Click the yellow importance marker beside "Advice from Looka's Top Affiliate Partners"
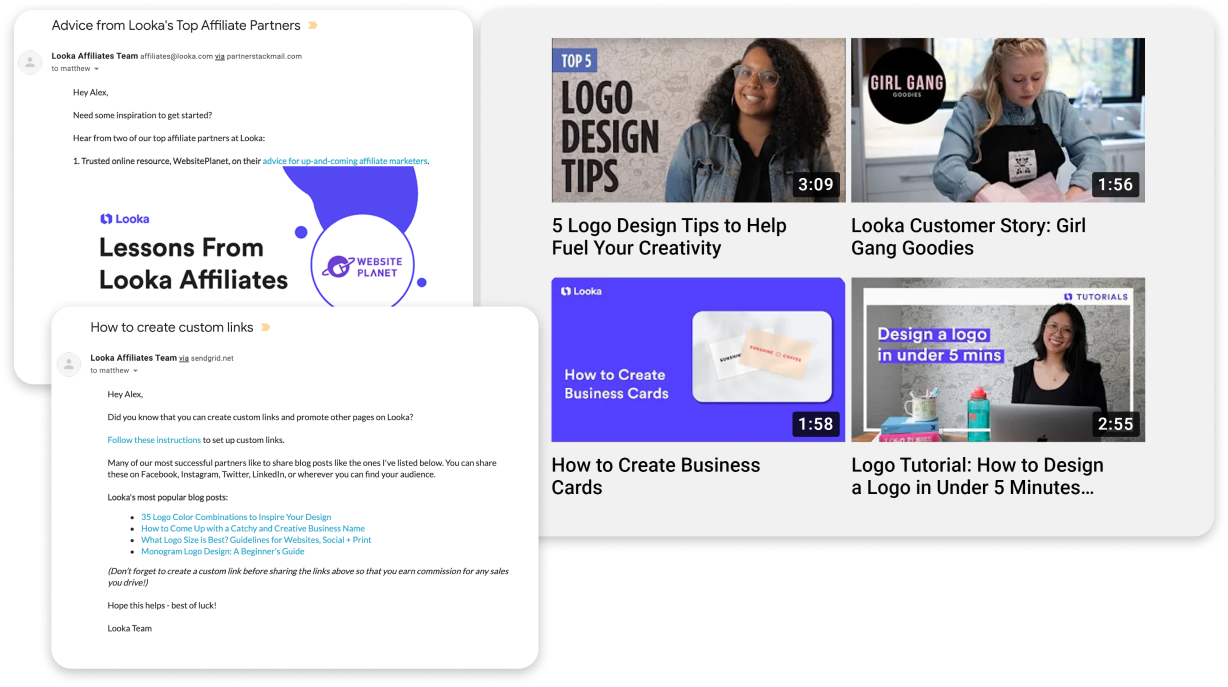 coord(313,25)
